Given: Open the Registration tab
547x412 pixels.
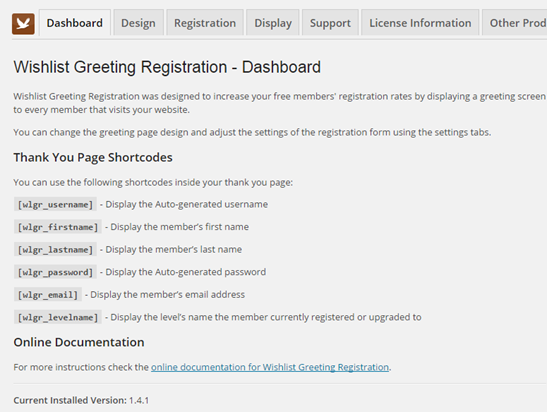Looking at the screenshot, I should 205,23.
